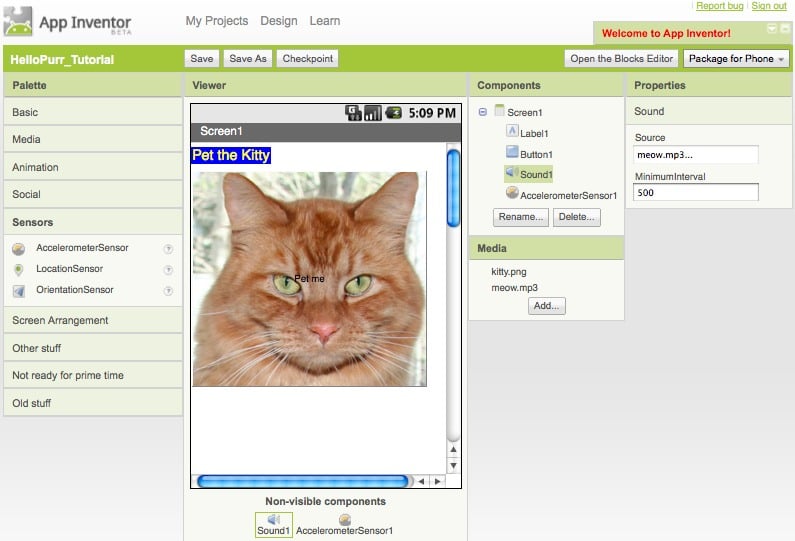795x541 pixels.
Task: Click the viewer scroll right arrow
Action: click(437, 481)
